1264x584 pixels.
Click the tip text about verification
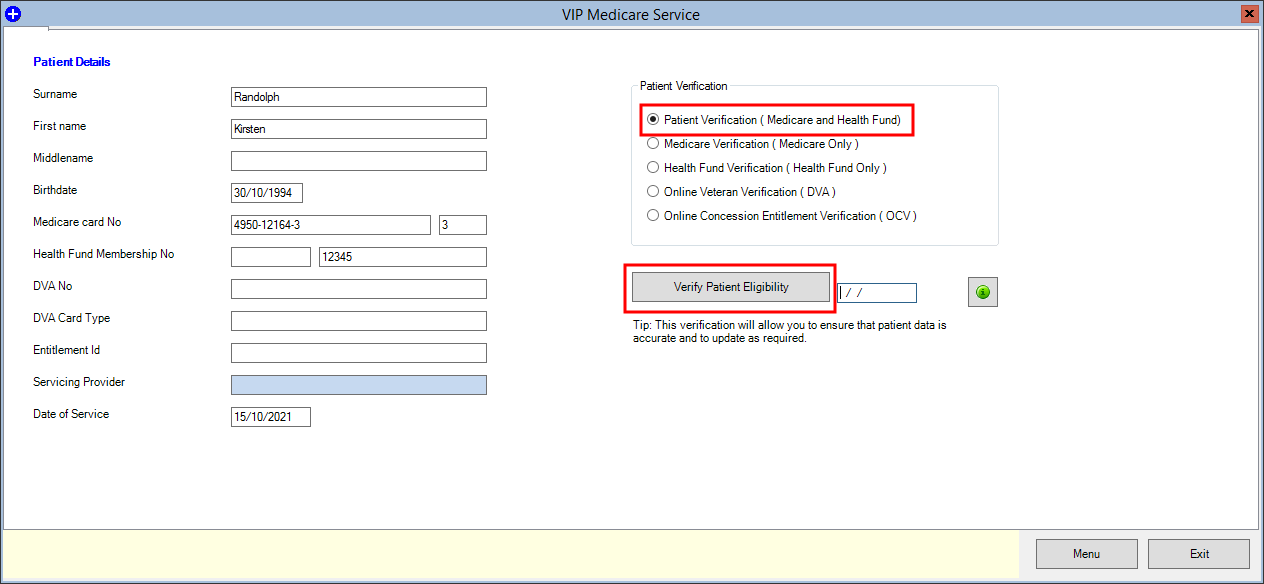pyautogui.click(x=790, y=332)
